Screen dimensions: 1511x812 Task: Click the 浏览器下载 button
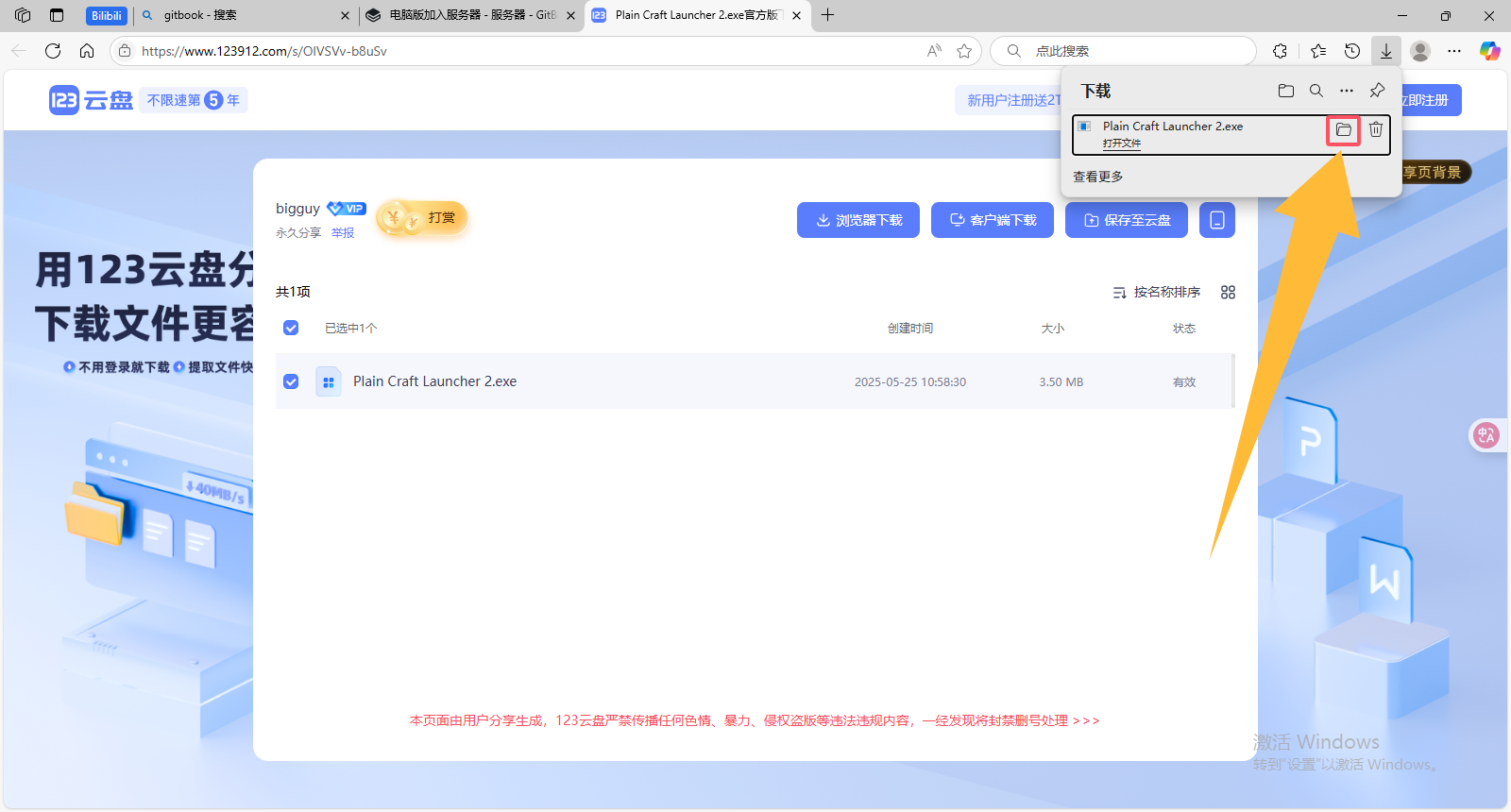click(x=858, y=220)
